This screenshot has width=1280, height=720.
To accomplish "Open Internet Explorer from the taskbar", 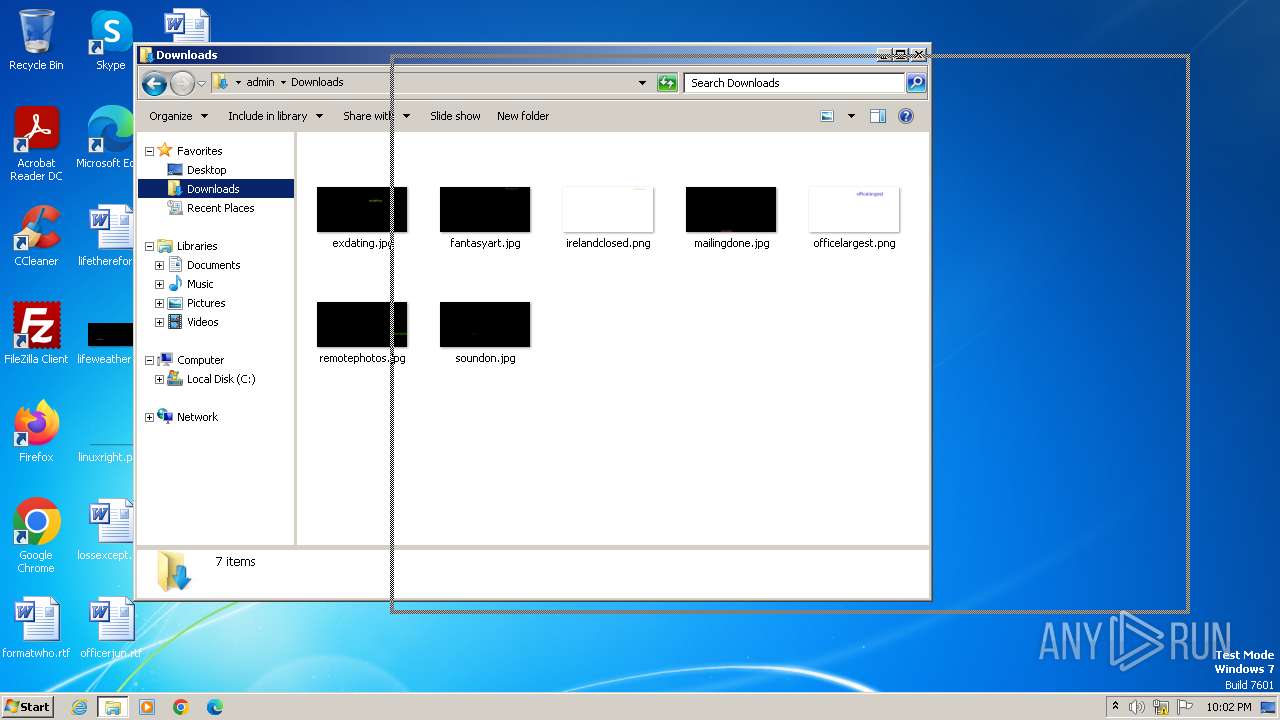I will (79, 707).
